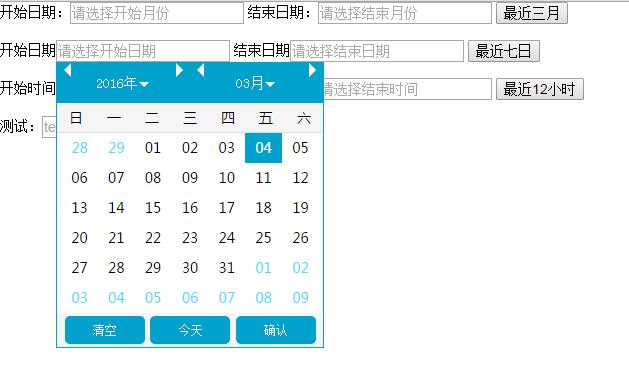Select date 24 in calendar
629x366 pixels.
click(227, 238)
